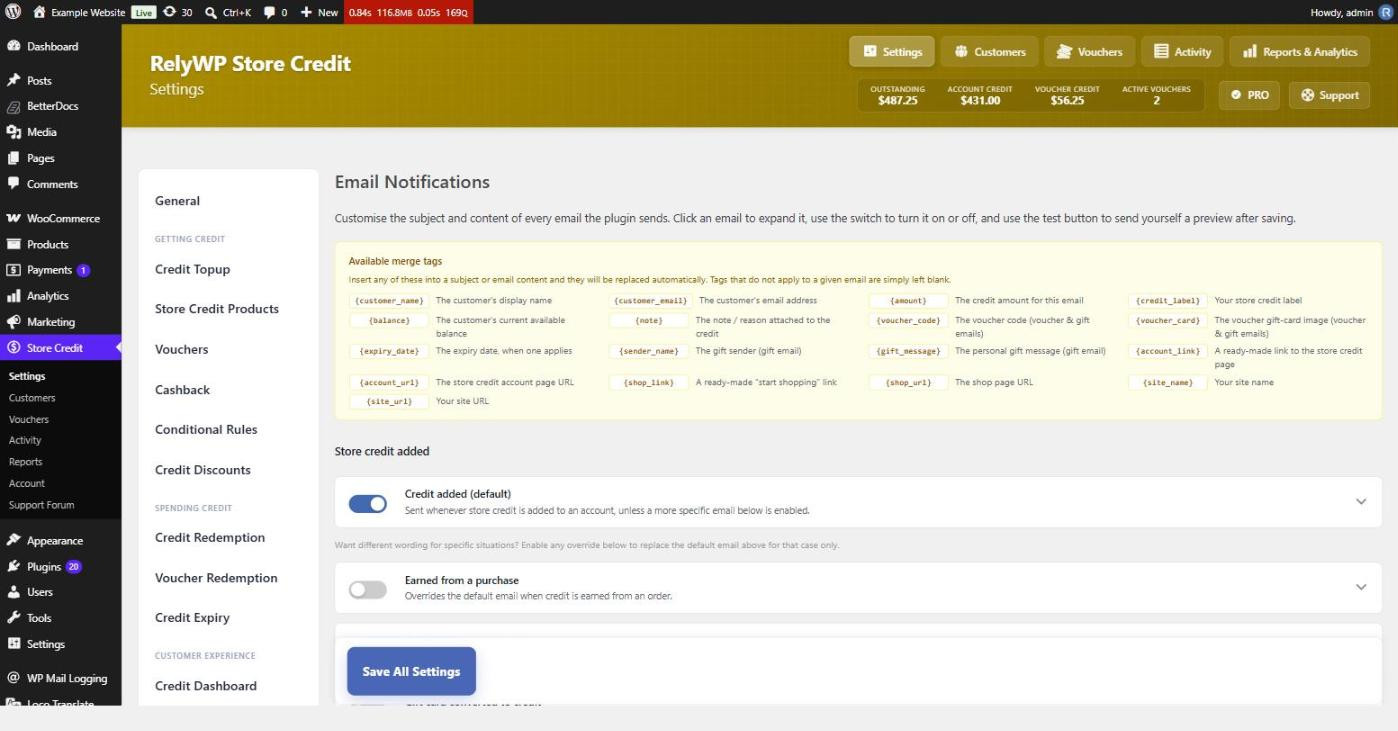Switch to the Settings header tab

click(892, 52)
